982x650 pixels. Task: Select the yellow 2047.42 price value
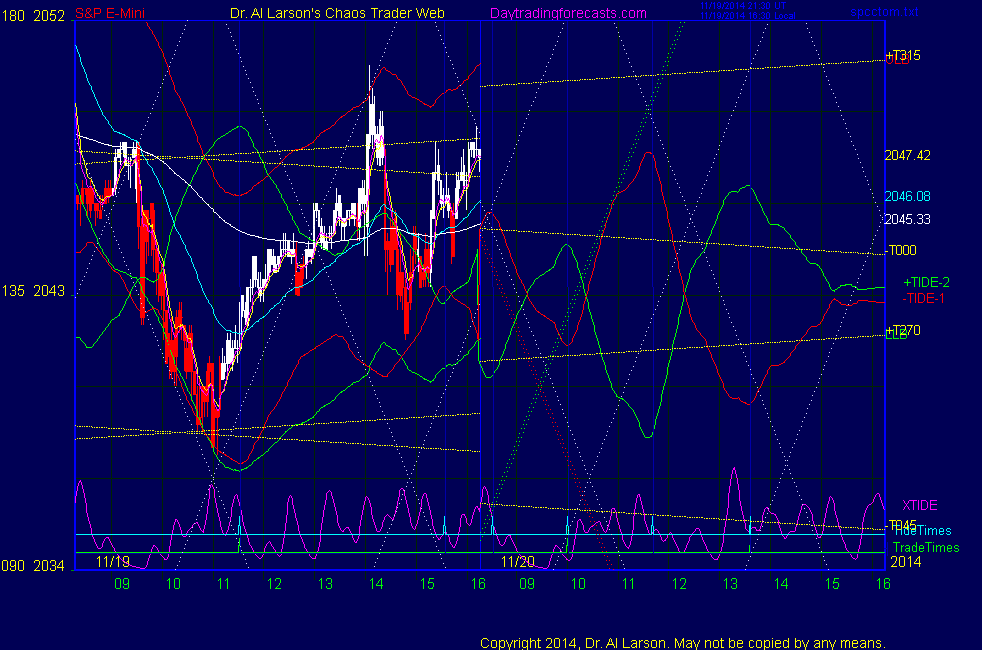pyautogui.click(x=907, y=155)
